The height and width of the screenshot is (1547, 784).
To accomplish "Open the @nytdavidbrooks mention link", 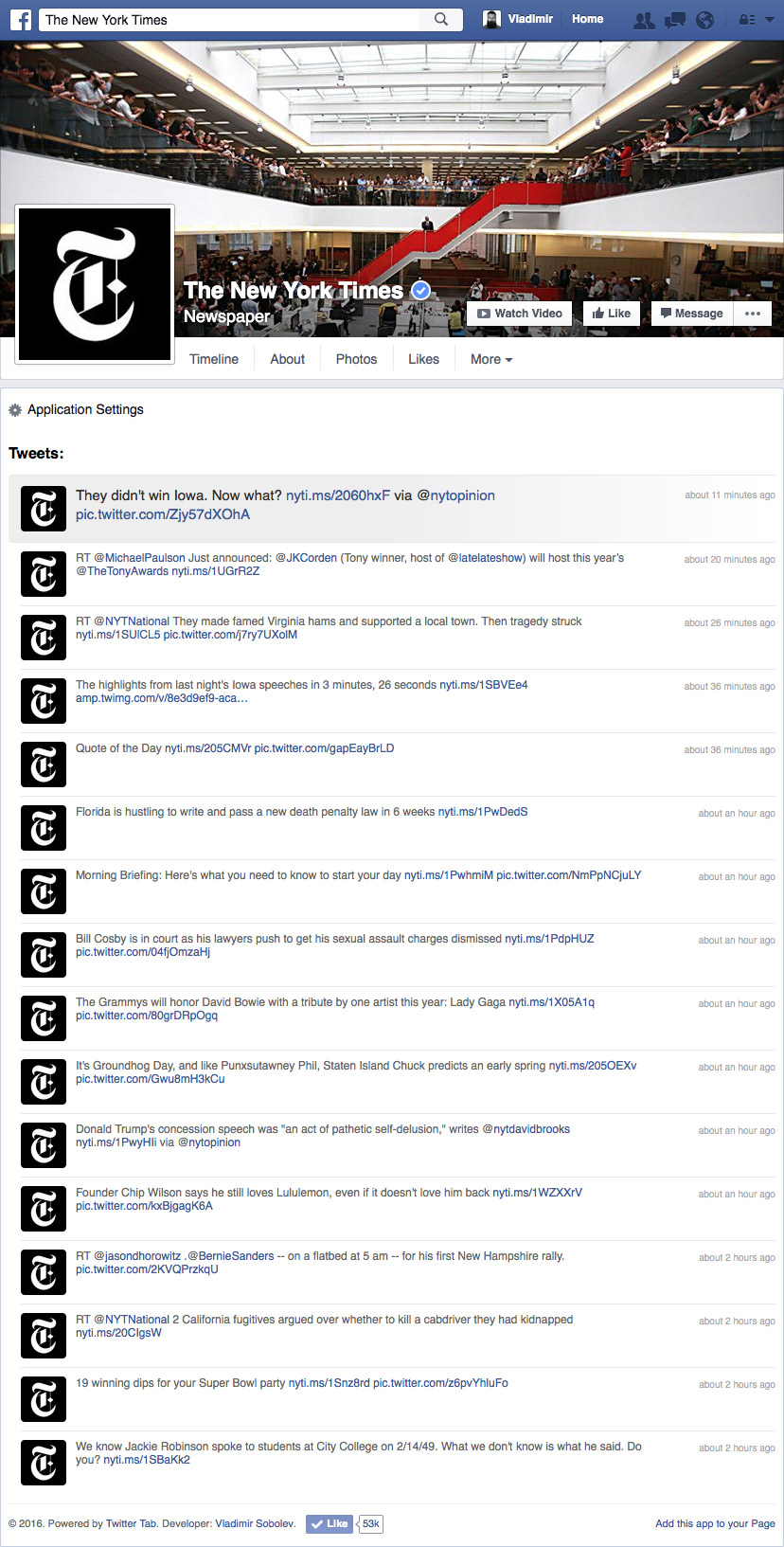I will click(526, 1129).
